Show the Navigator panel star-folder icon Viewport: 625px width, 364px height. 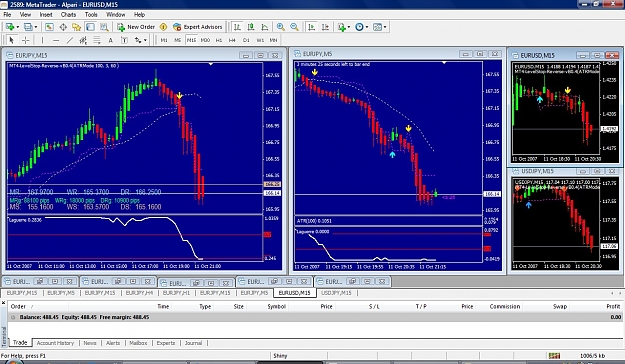coord(77,27)
